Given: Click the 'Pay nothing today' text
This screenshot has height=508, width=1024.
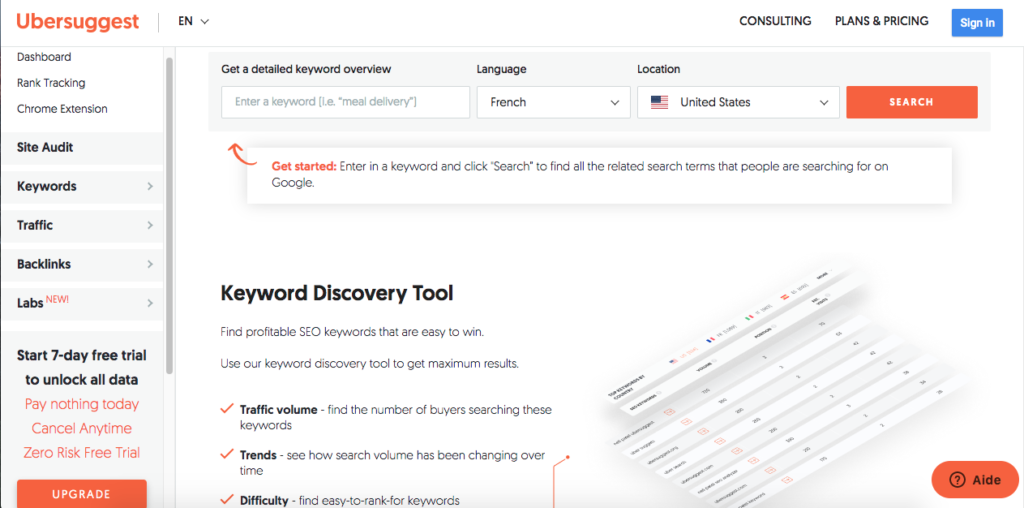Looking at the screenshot, I should [82, 404].
